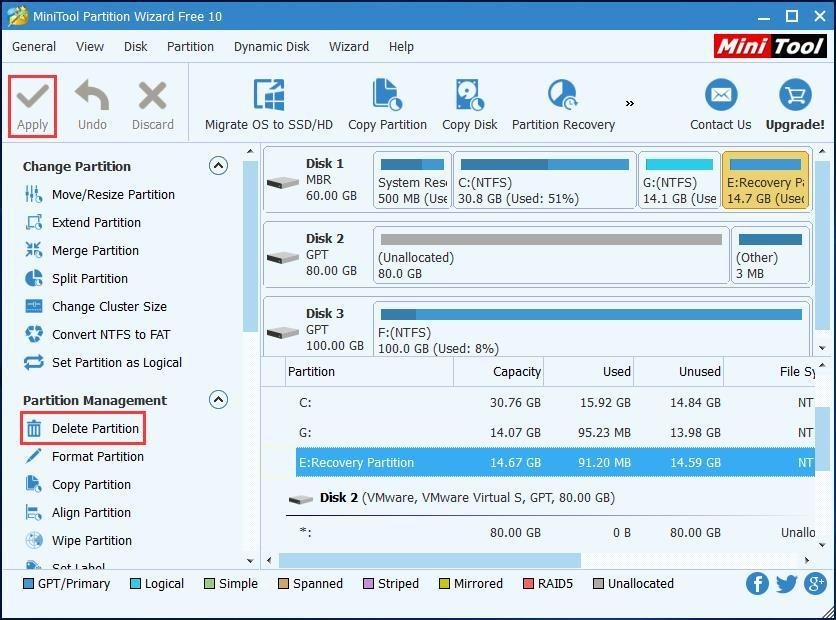Sort by the Partition column header
This screenshot has width=836, height=620.
pos(369,372)
